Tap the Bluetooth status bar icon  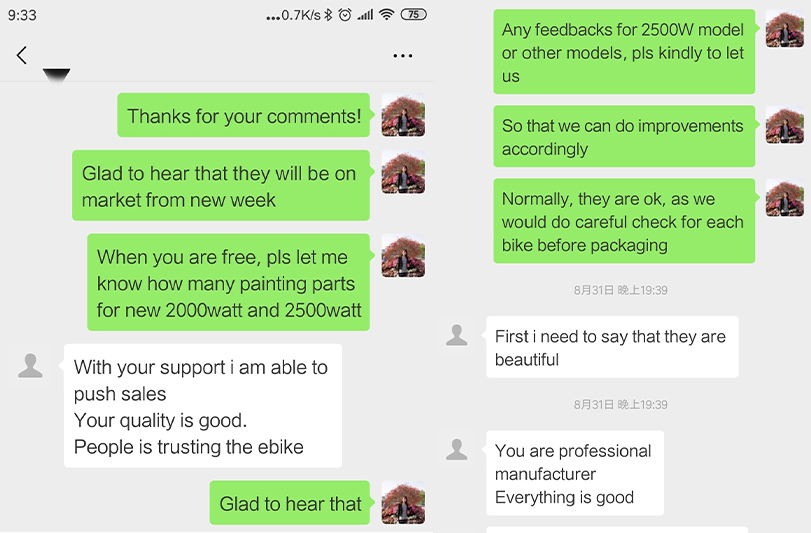pos(328,14)
